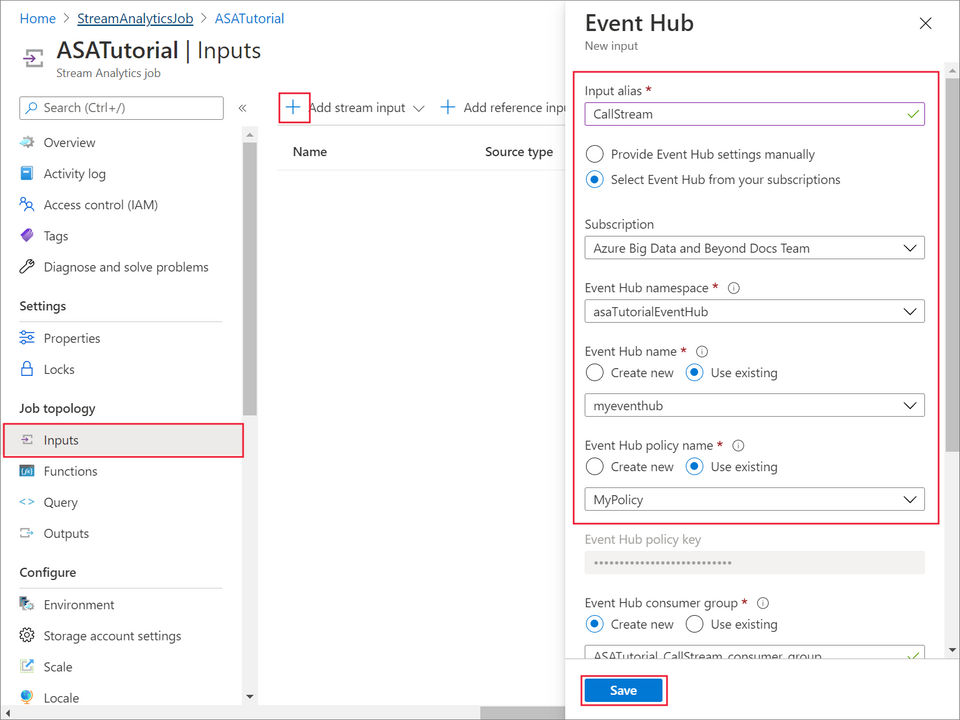
Task: Click the Save button
Action: (x=623, y=690)
